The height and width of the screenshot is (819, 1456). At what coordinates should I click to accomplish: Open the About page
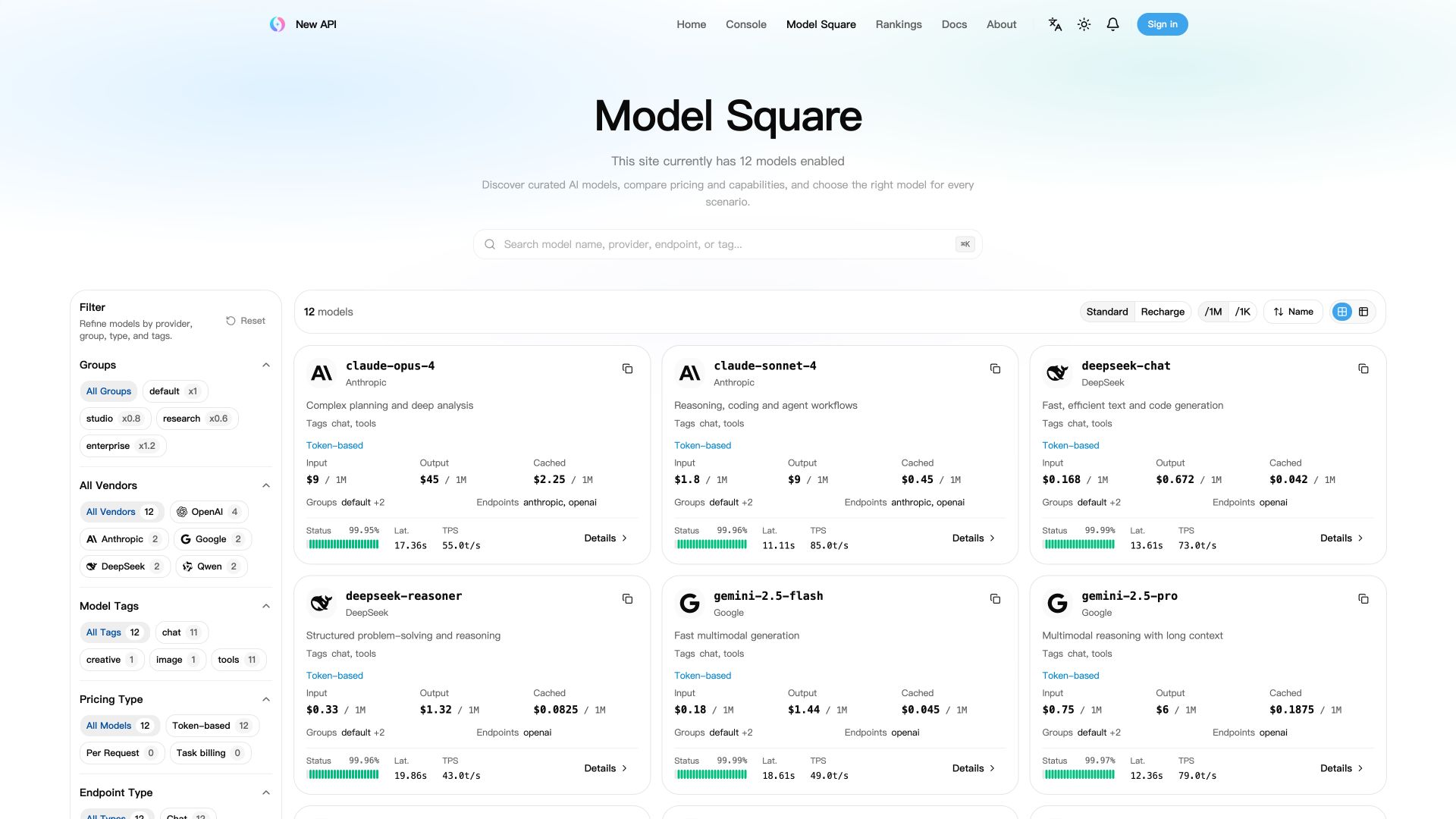tap(1001, 24)
